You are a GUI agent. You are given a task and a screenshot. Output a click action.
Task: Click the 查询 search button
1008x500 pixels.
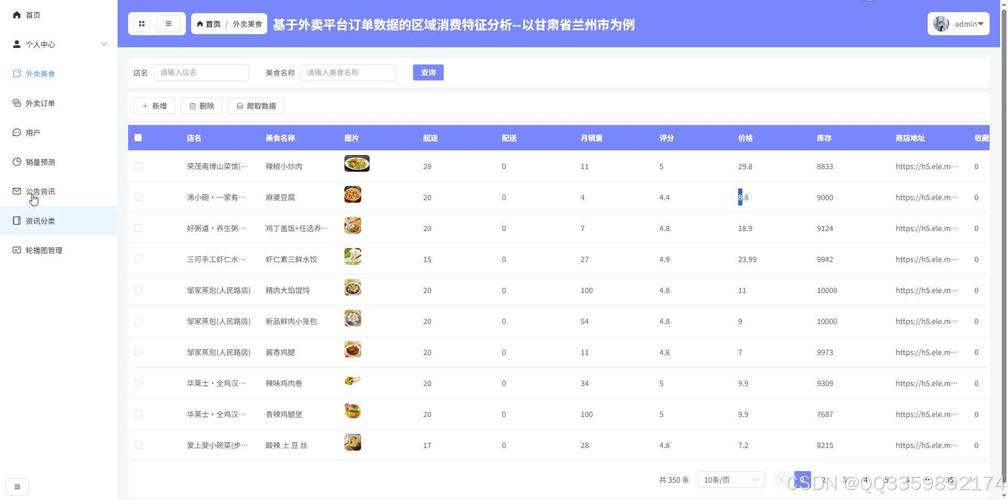click(x=428, y=73)
